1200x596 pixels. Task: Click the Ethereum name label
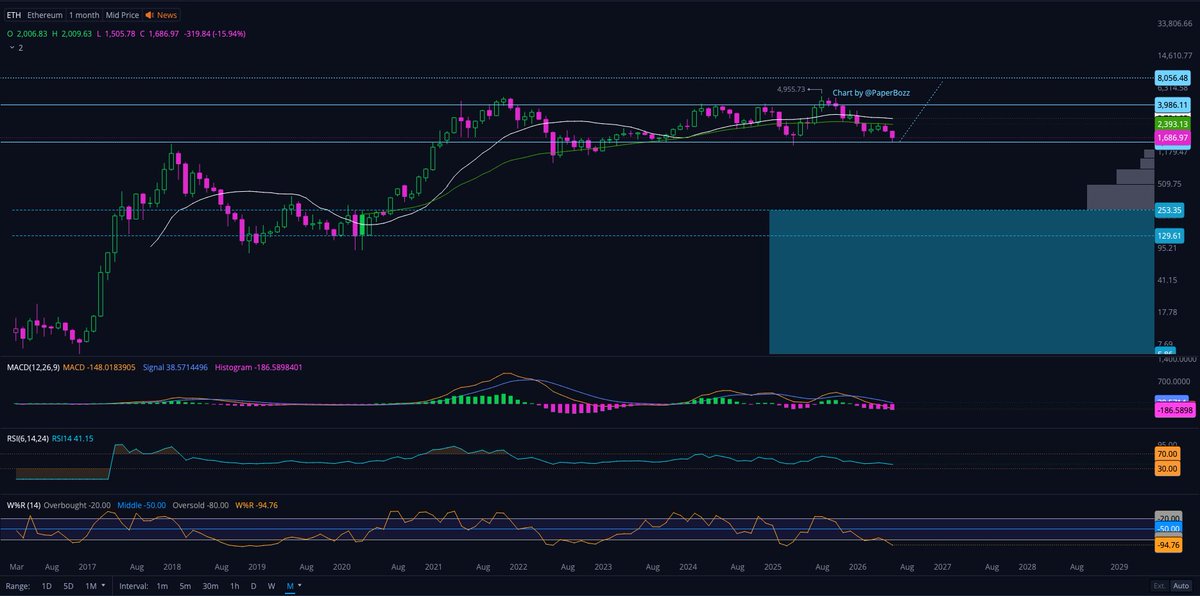pyautogui.click(x=43, y=16)
